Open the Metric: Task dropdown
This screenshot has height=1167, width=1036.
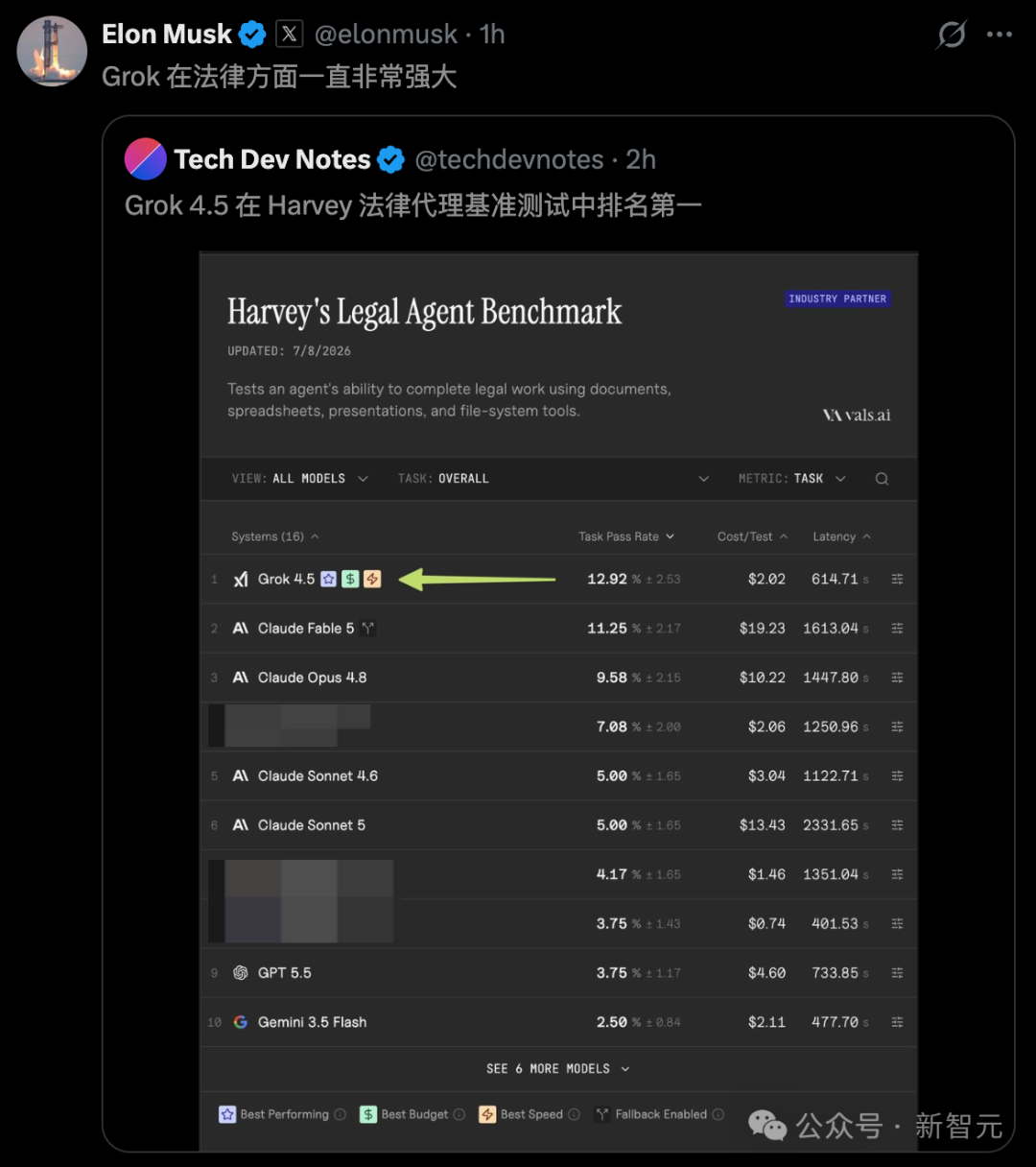pyautogui.click(x=792, y=479)
